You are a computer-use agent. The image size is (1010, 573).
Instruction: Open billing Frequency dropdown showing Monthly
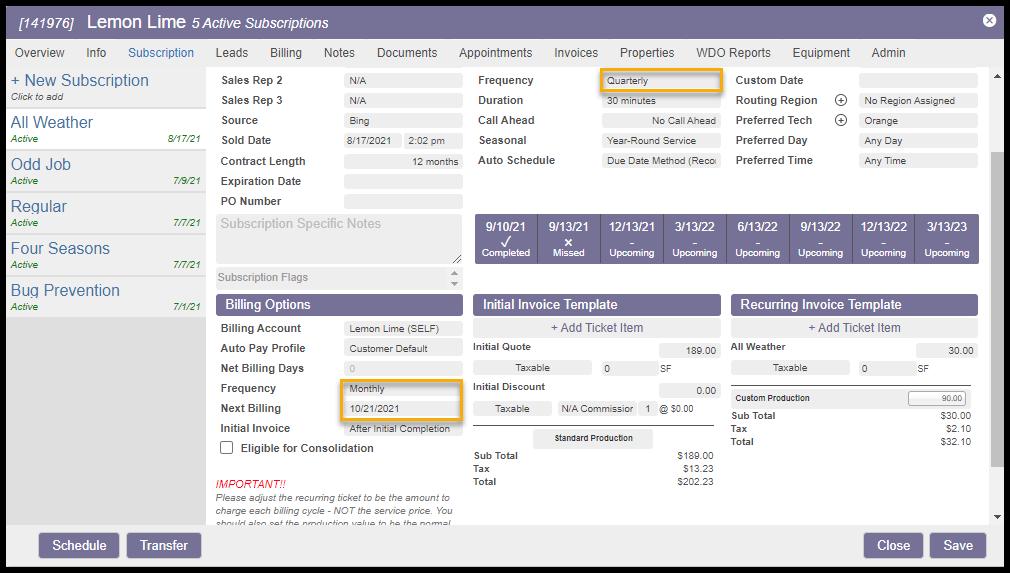point(402,388)
